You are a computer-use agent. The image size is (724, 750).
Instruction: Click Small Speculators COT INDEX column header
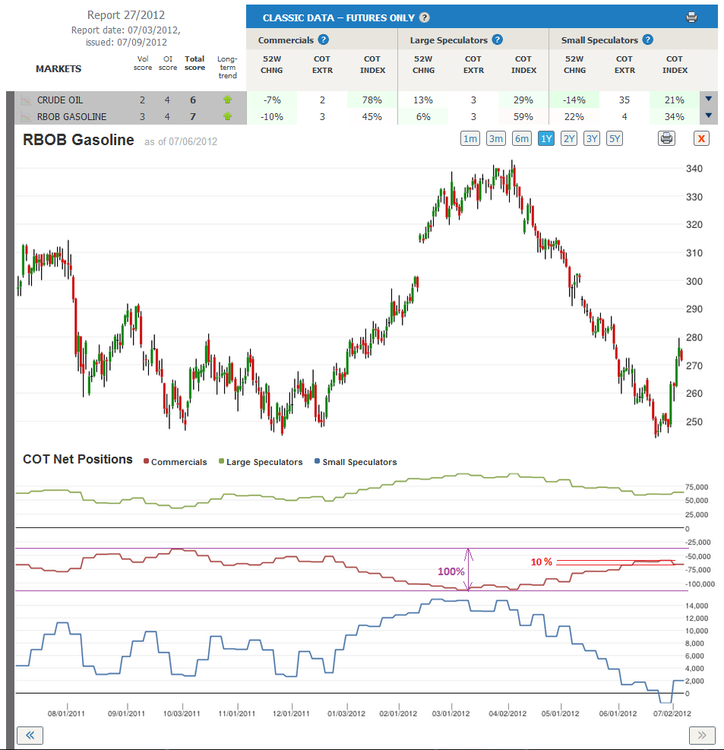(675, 65)
